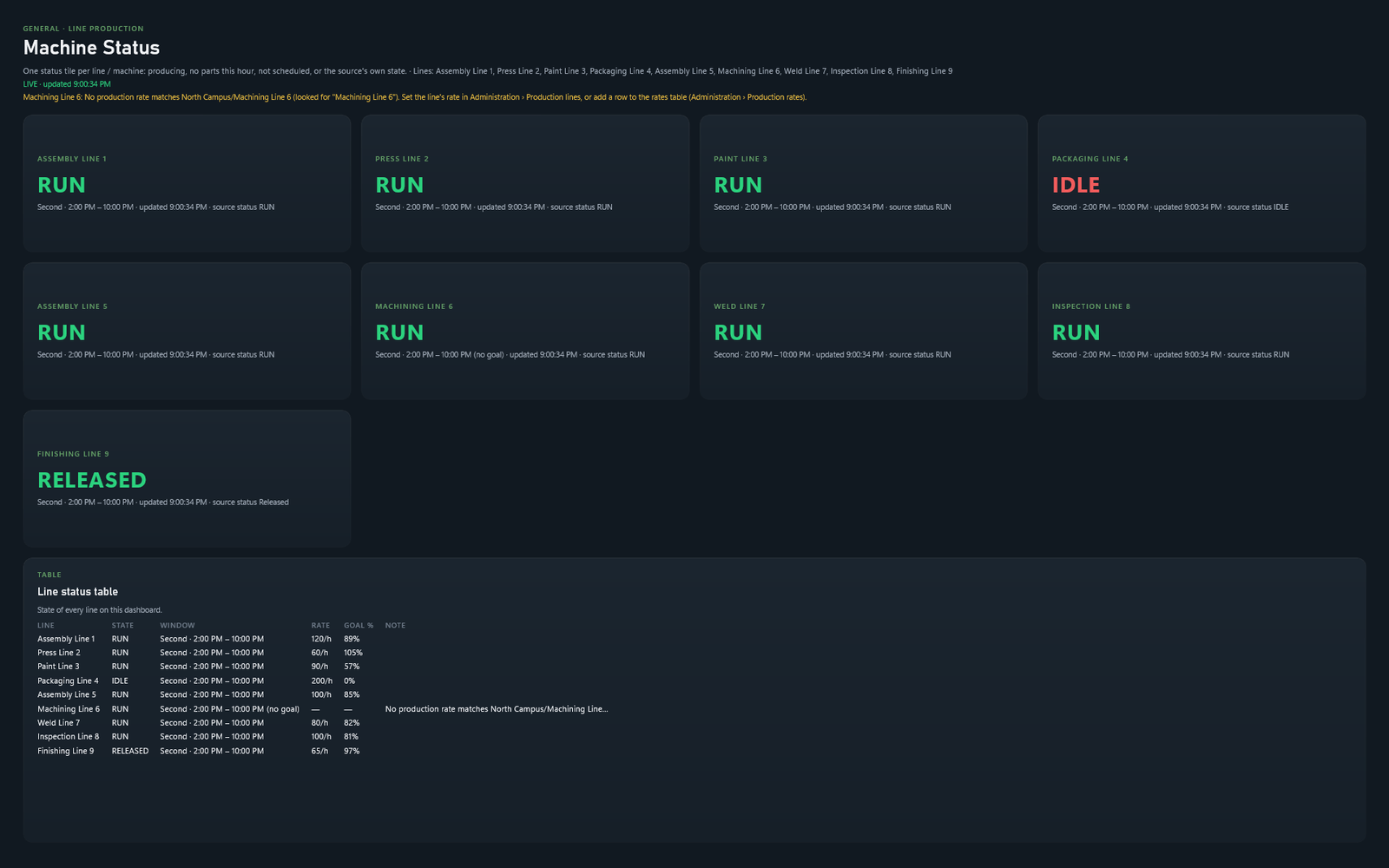Viewport: 1389px width, 868px height.
Task: Click the 57% goal value
Action: coord(352,667)
